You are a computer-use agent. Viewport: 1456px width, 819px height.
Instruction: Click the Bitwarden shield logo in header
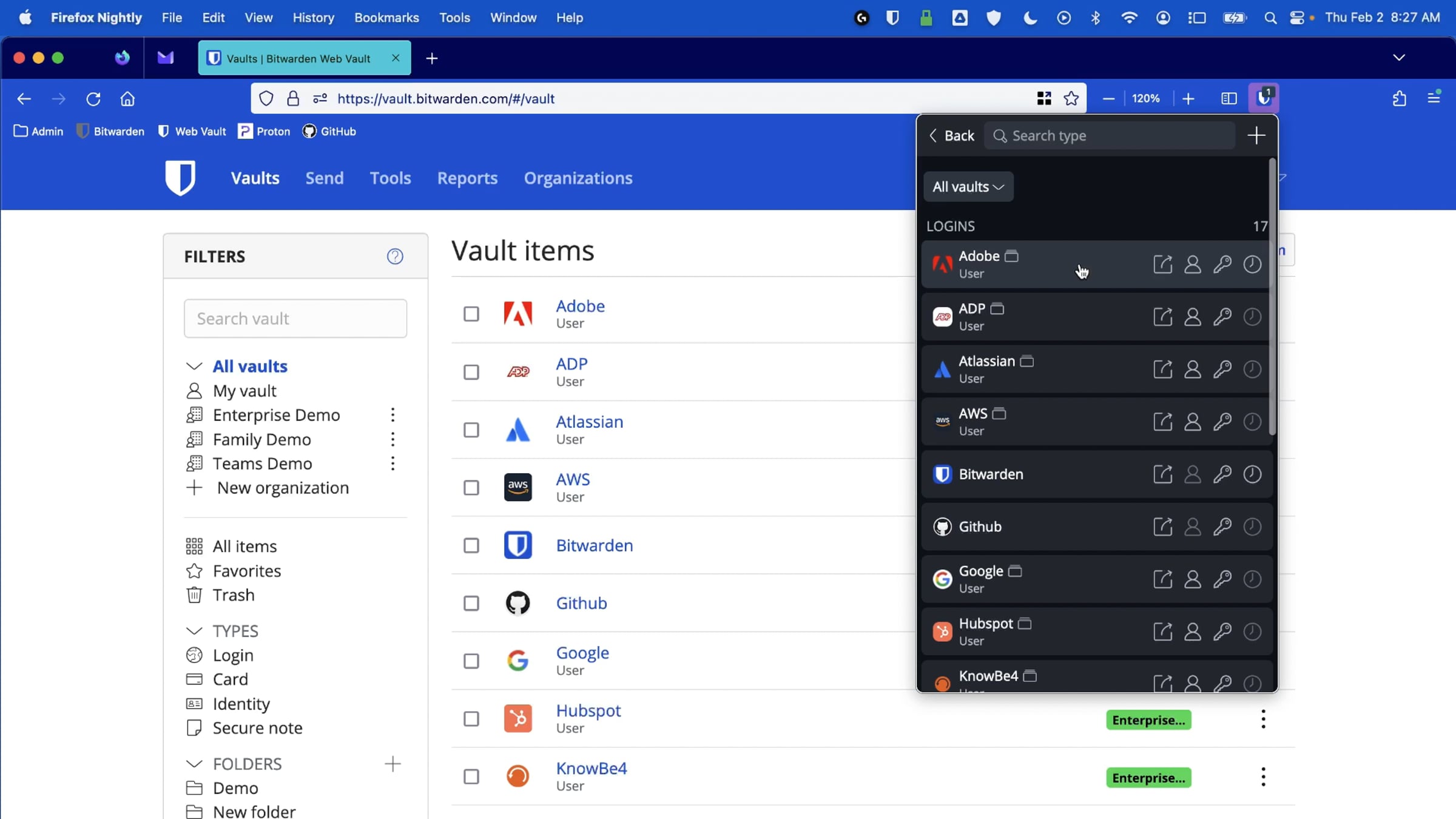click(180, 178)
